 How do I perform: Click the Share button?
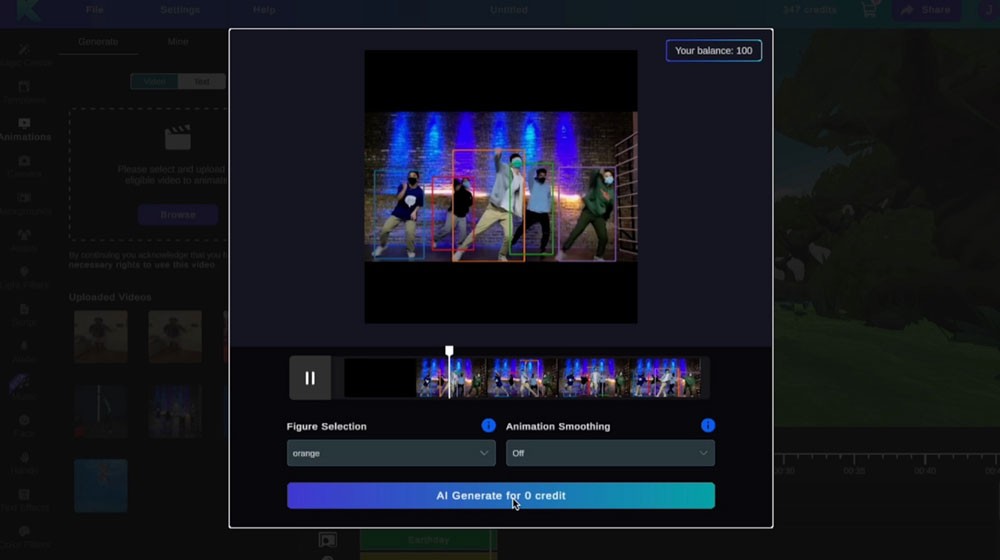pos(926,10)
